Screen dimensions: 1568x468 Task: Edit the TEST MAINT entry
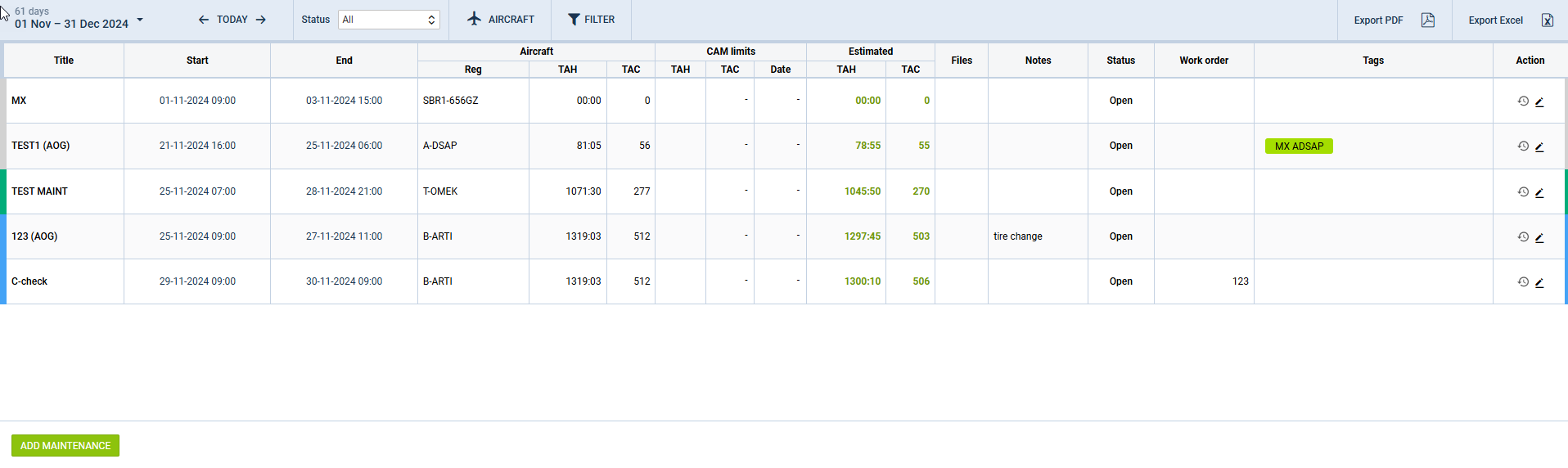click(1539, 192)
